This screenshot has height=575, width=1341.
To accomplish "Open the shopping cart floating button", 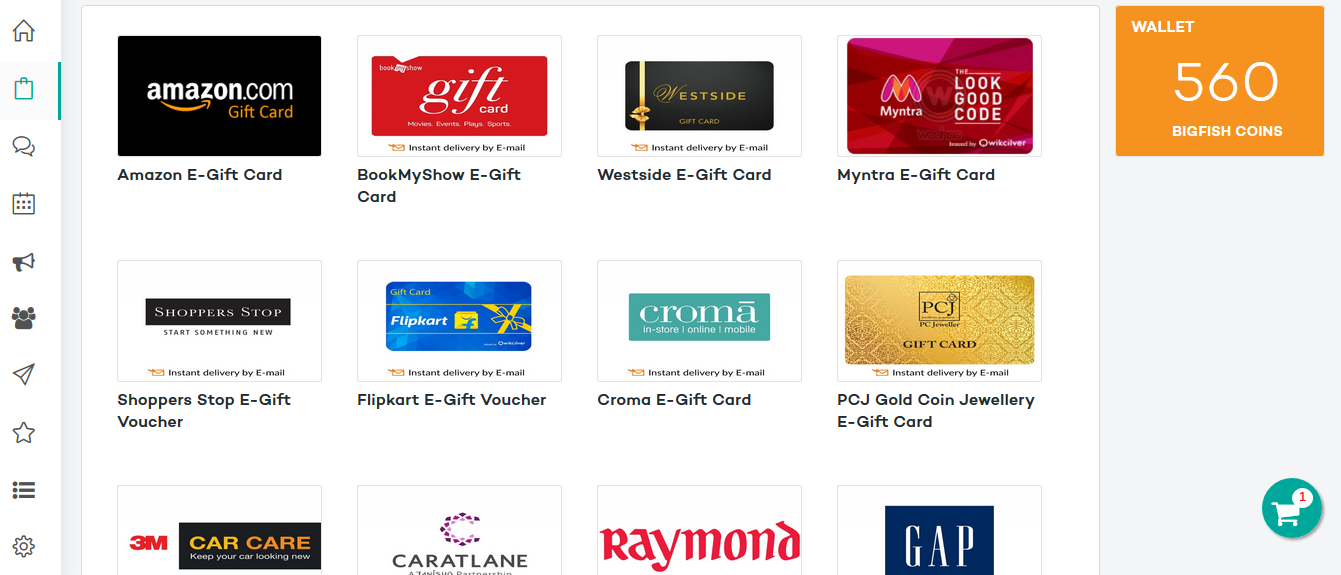I will point(1292,508).
